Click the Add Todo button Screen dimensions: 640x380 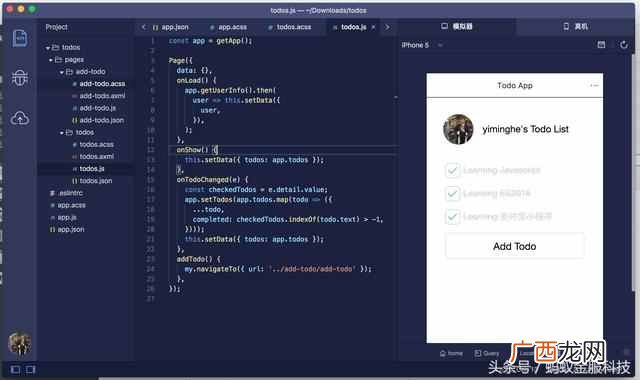click(514, 246)
